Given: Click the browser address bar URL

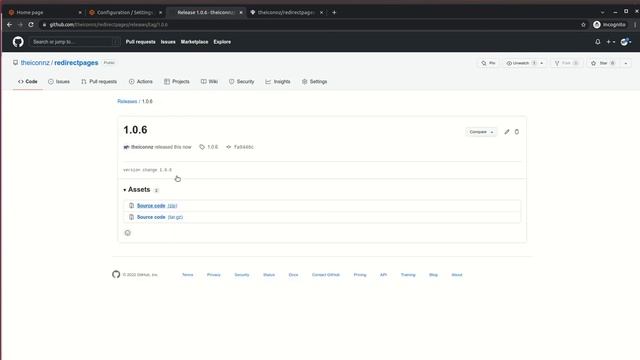Looking at the screenshot, I should click(109, 24).
